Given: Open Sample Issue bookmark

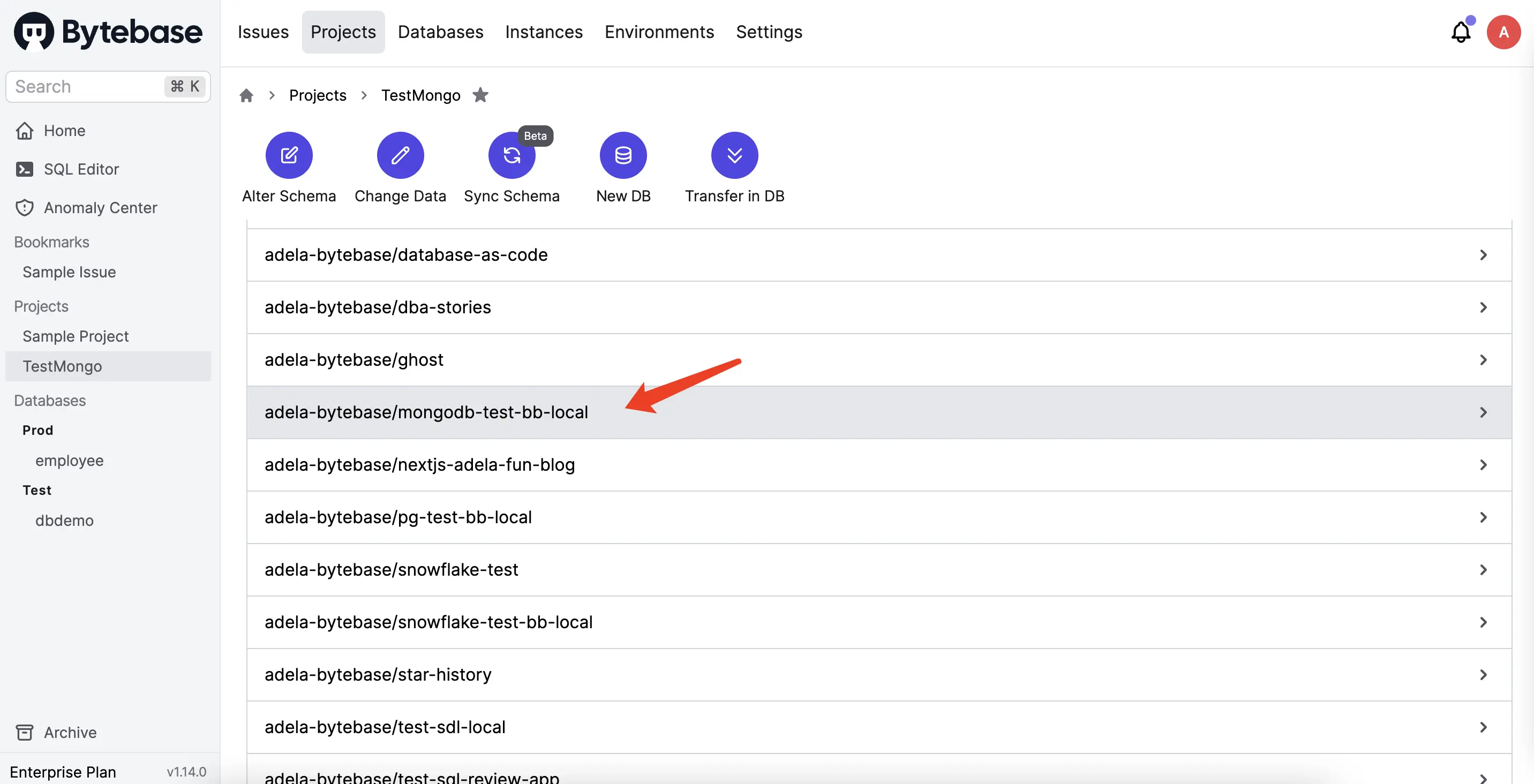Looking at the screenshot, I should (x=69, y=272).
